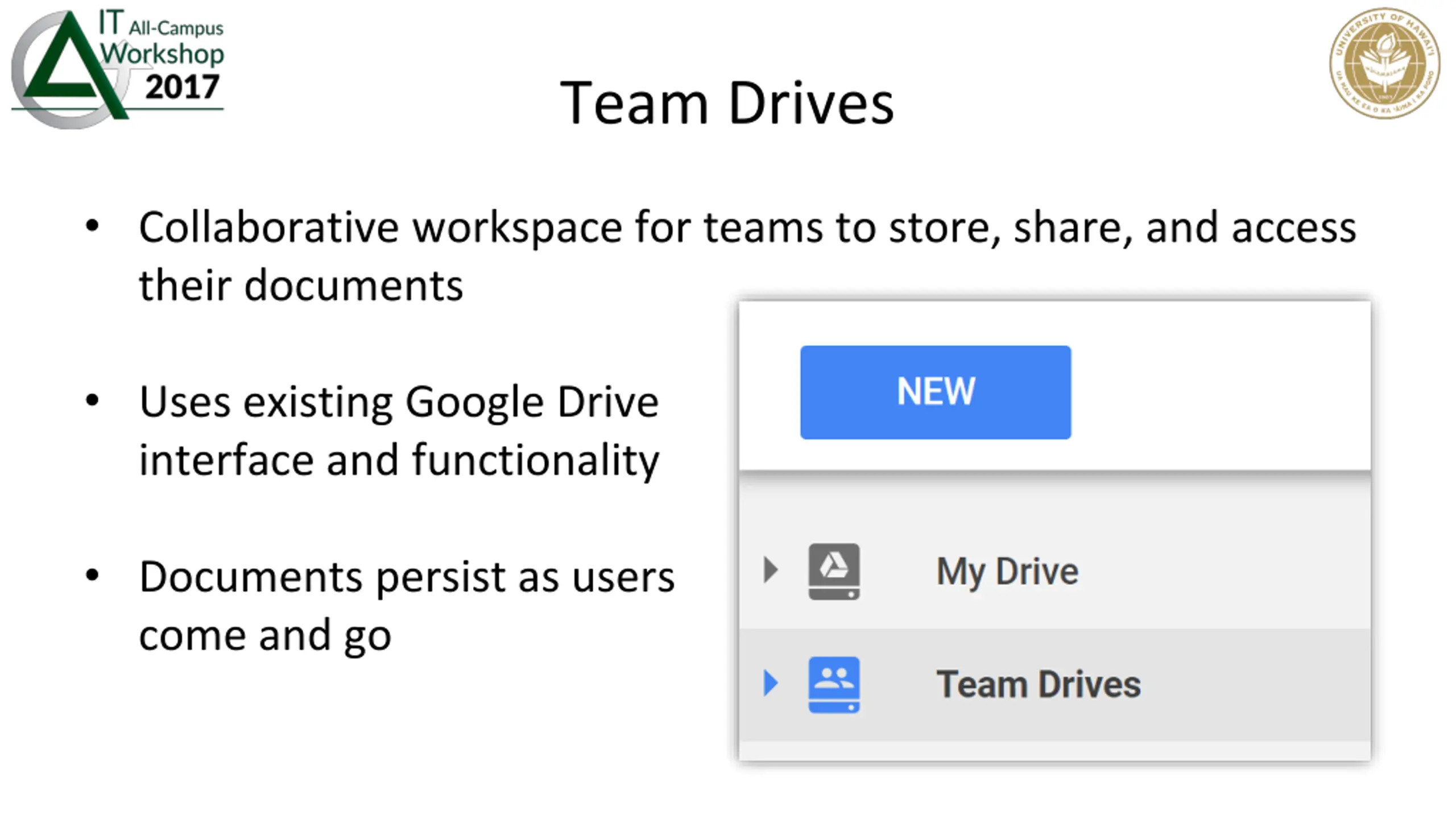Screen dimensions: 1456x819
Task: Click the 'come and go' text line
Action: click(x=265, y=635)
